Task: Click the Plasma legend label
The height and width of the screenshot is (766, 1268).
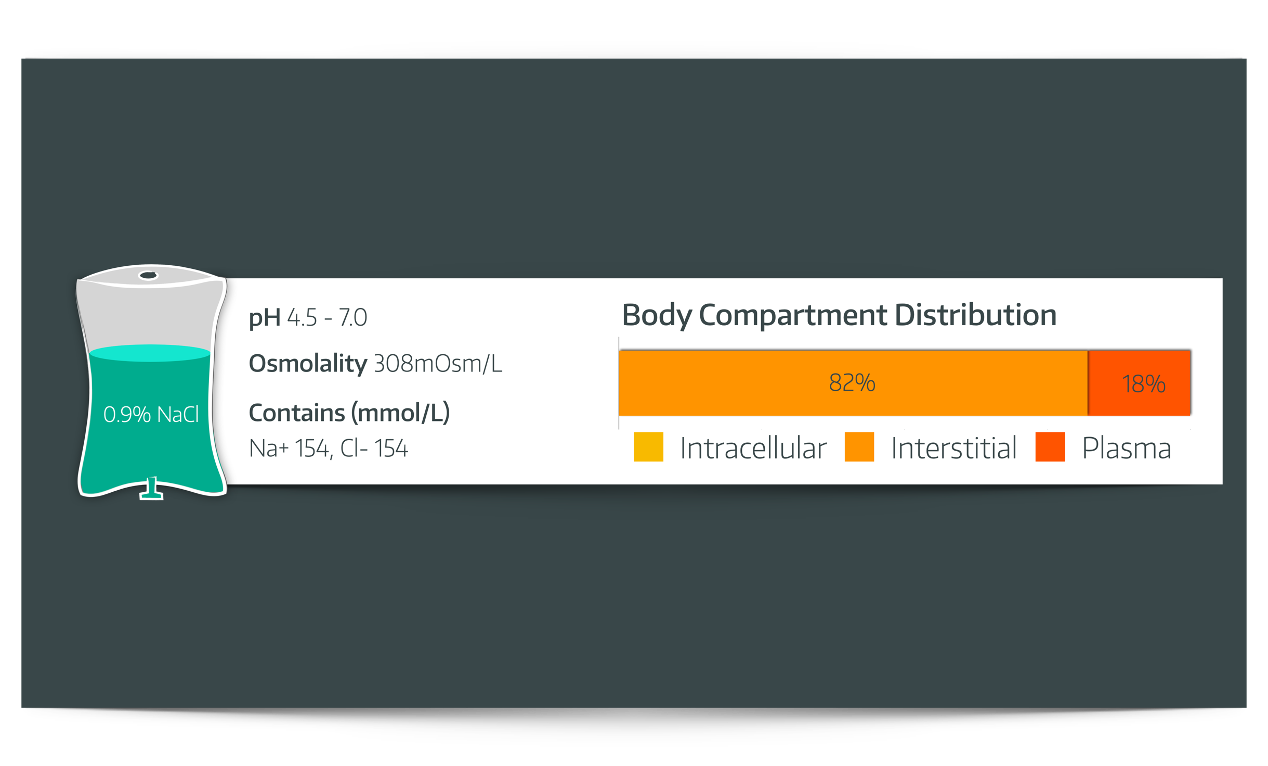Action: coord(1126,448)
